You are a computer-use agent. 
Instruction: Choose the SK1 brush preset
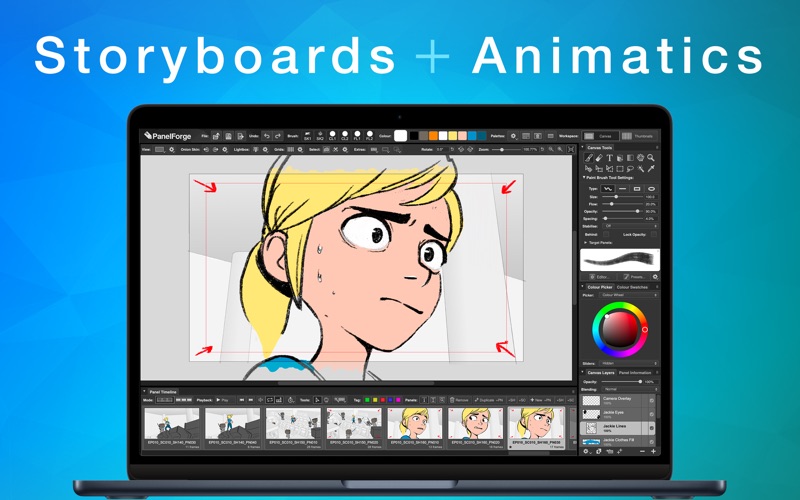[x=307, y=136]
